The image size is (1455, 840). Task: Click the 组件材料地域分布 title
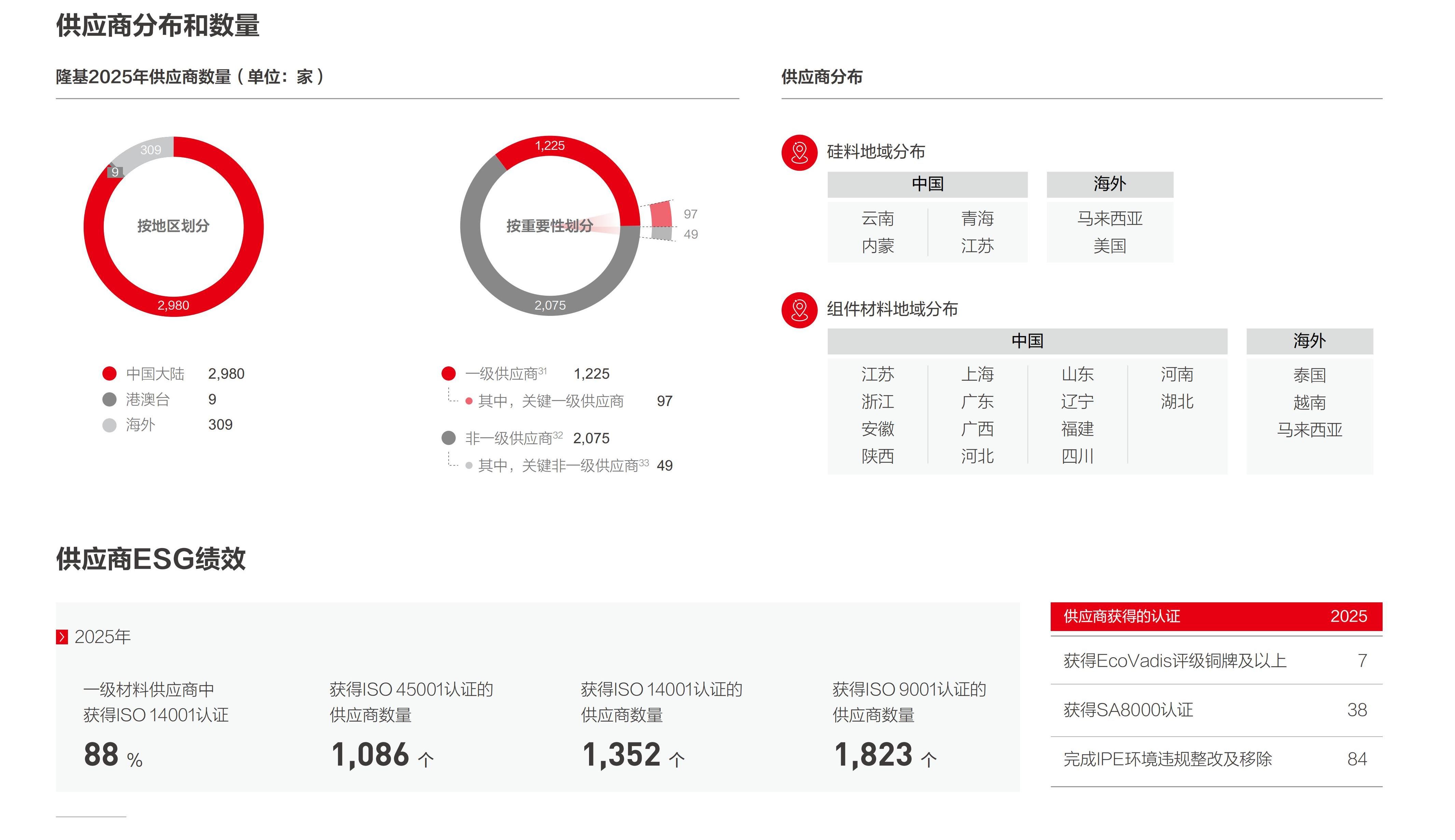pos(892,309)
